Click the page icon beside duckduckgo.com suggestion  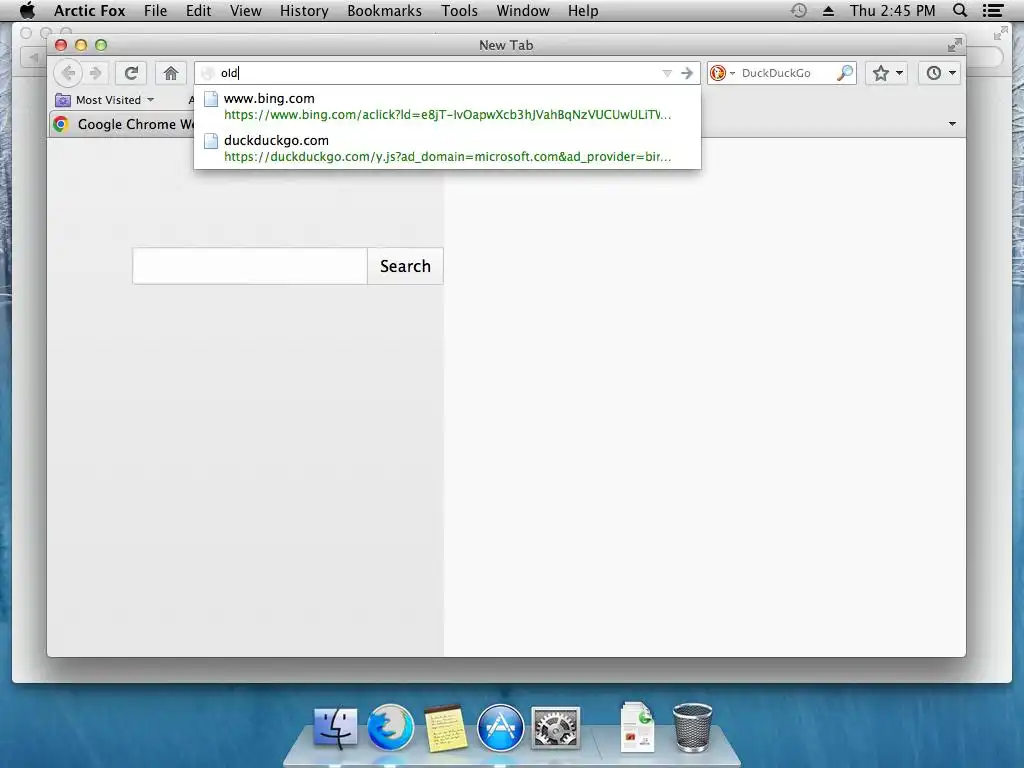coord(210,141)
